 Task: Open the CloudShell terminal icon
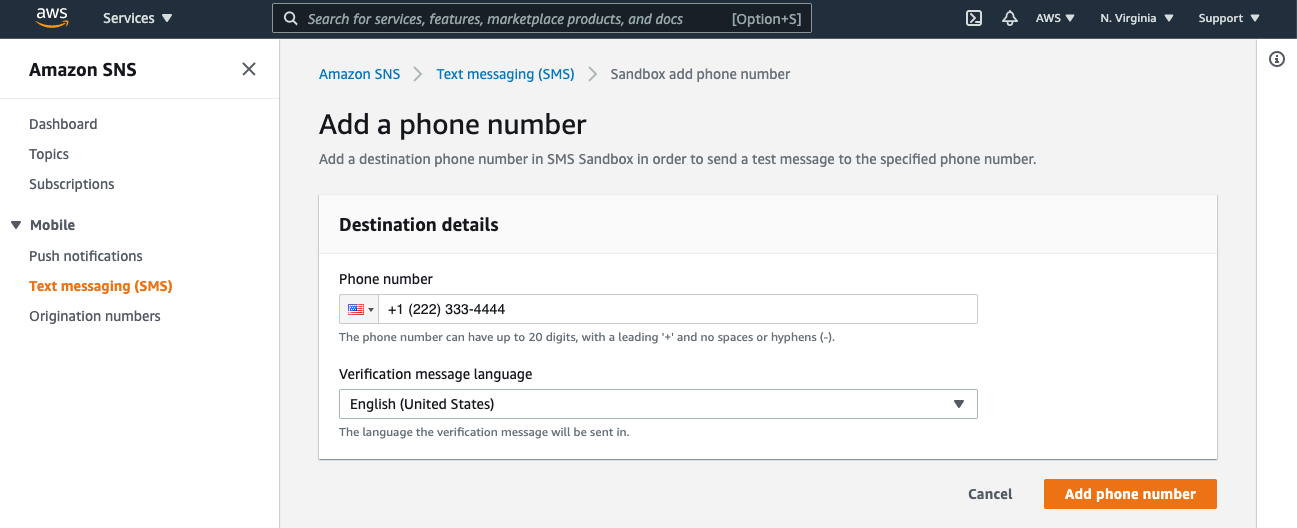[x=973, y=18]
